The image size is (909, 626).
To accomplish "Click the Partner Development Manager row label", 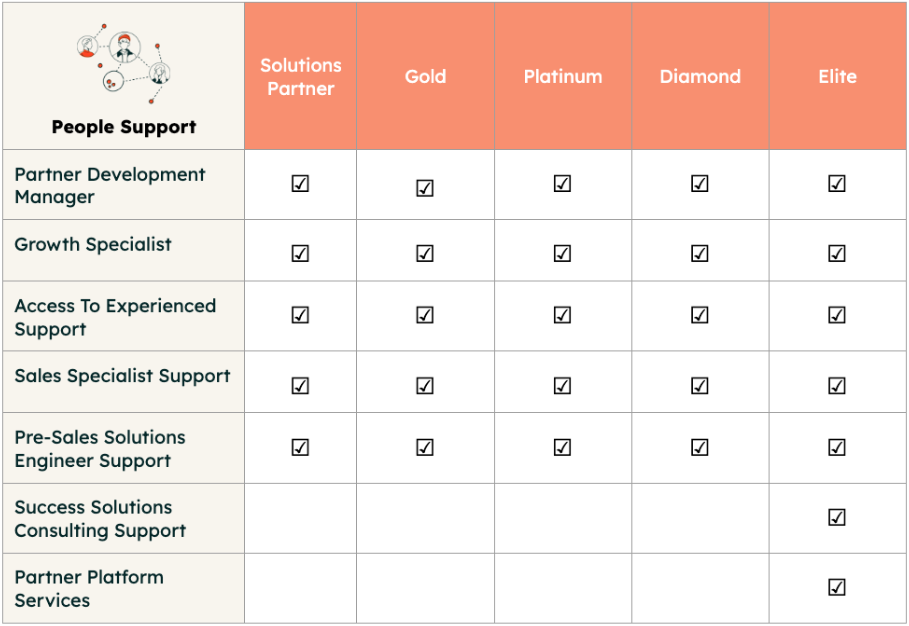I will click(x=110, y=185).
